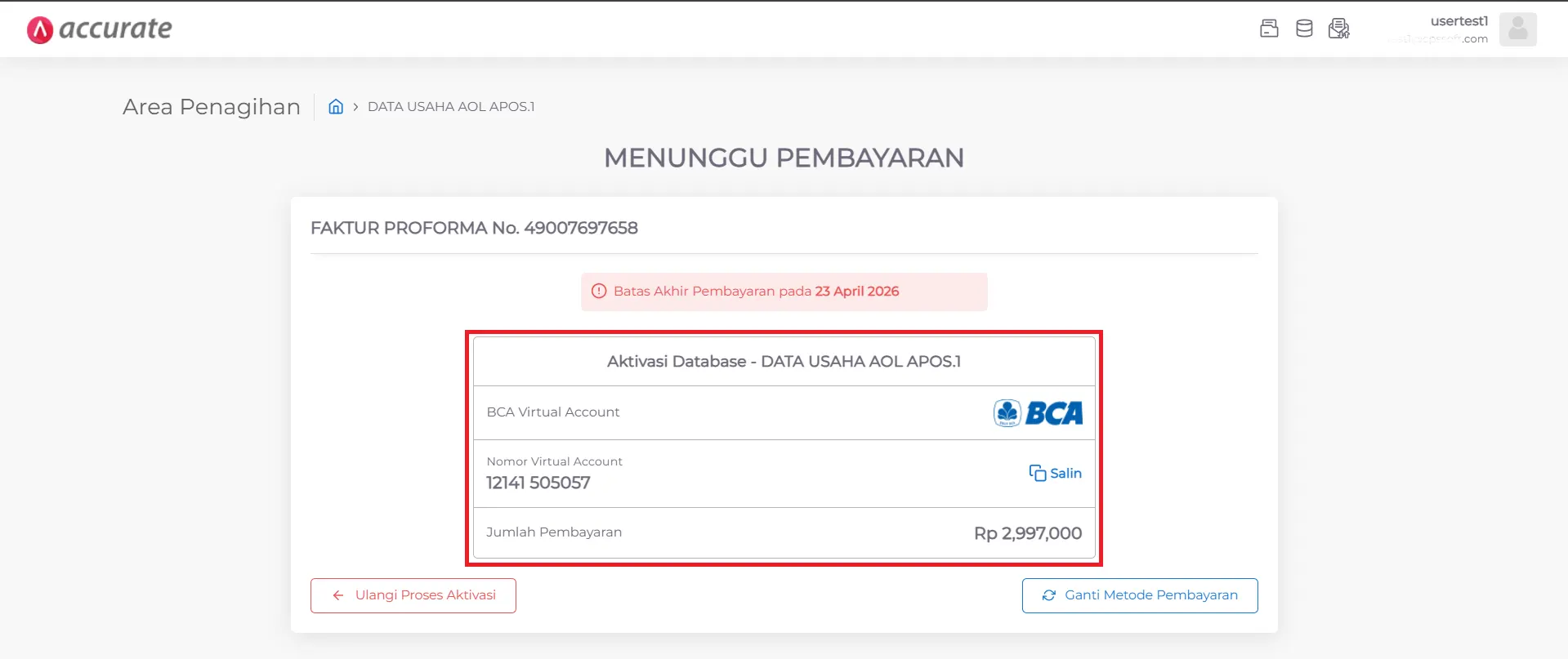Click the Ganti Metode Pembayaran button
Image resolution: width=1568 pixels, height=659 pixels.
tap(1140, 595)
